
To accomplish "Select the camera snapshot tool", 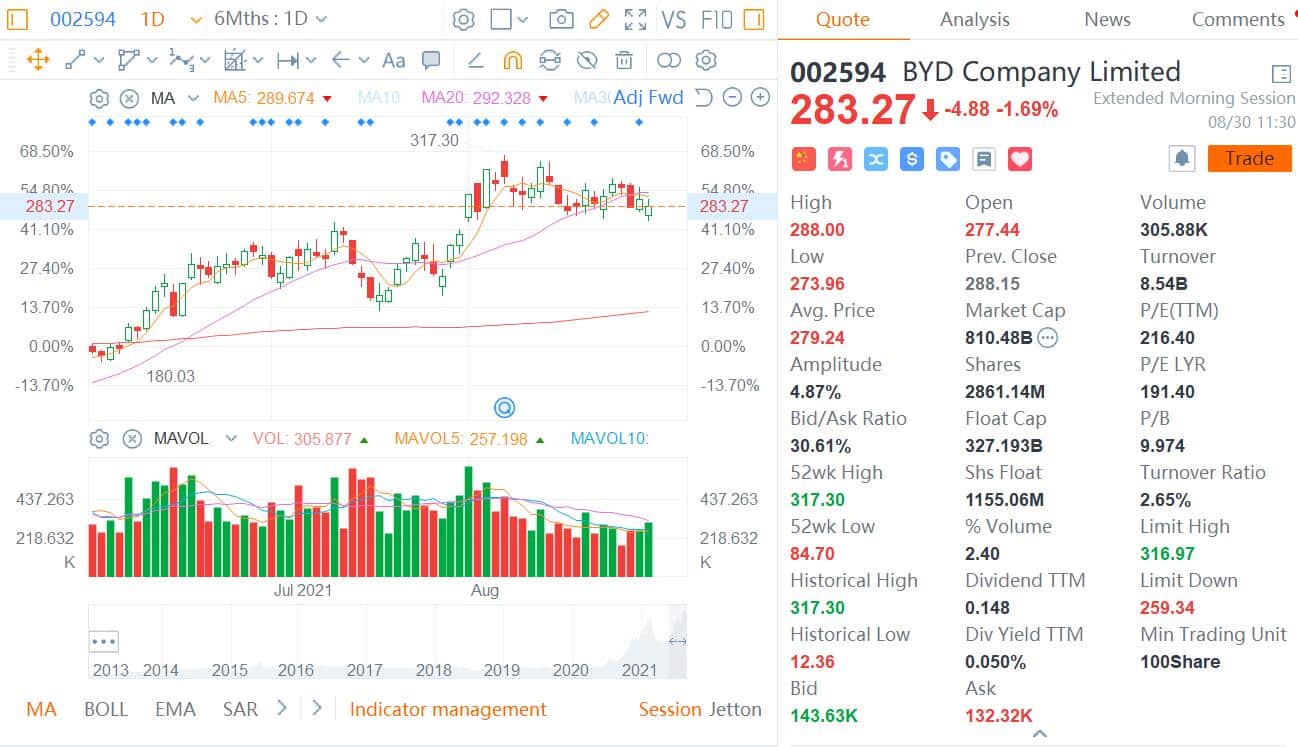I will [561, 19].
